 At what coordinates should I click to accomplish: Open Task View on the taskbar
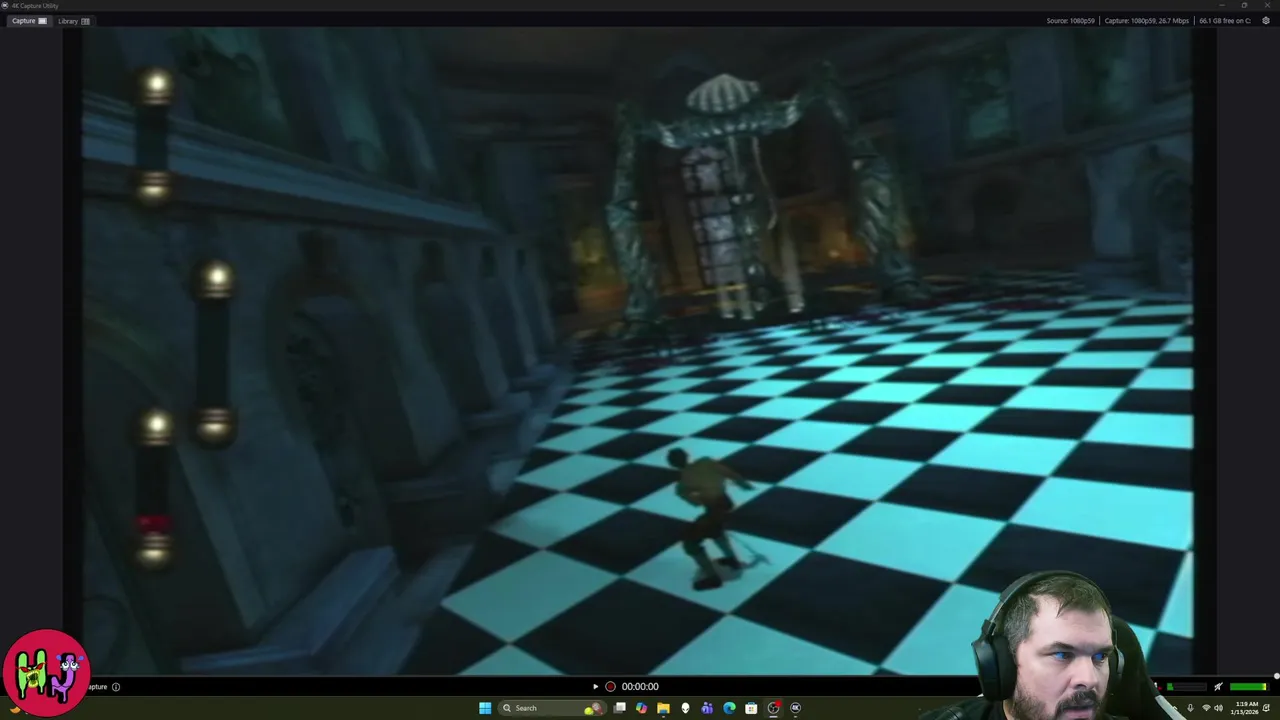[x=620, y=708]
